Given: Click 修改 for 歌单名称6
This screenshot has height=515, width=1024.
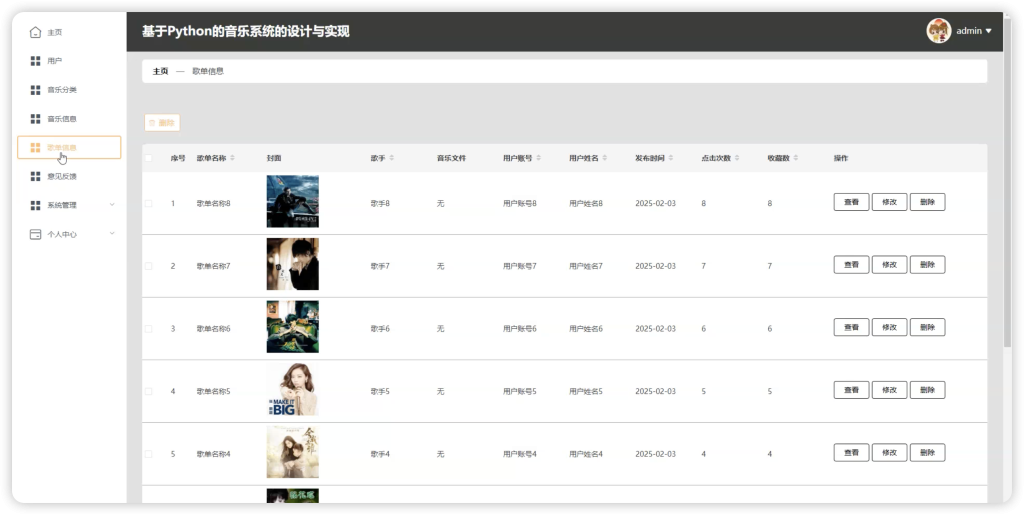Looking at the screenshot, I should [x=889, y=328].
